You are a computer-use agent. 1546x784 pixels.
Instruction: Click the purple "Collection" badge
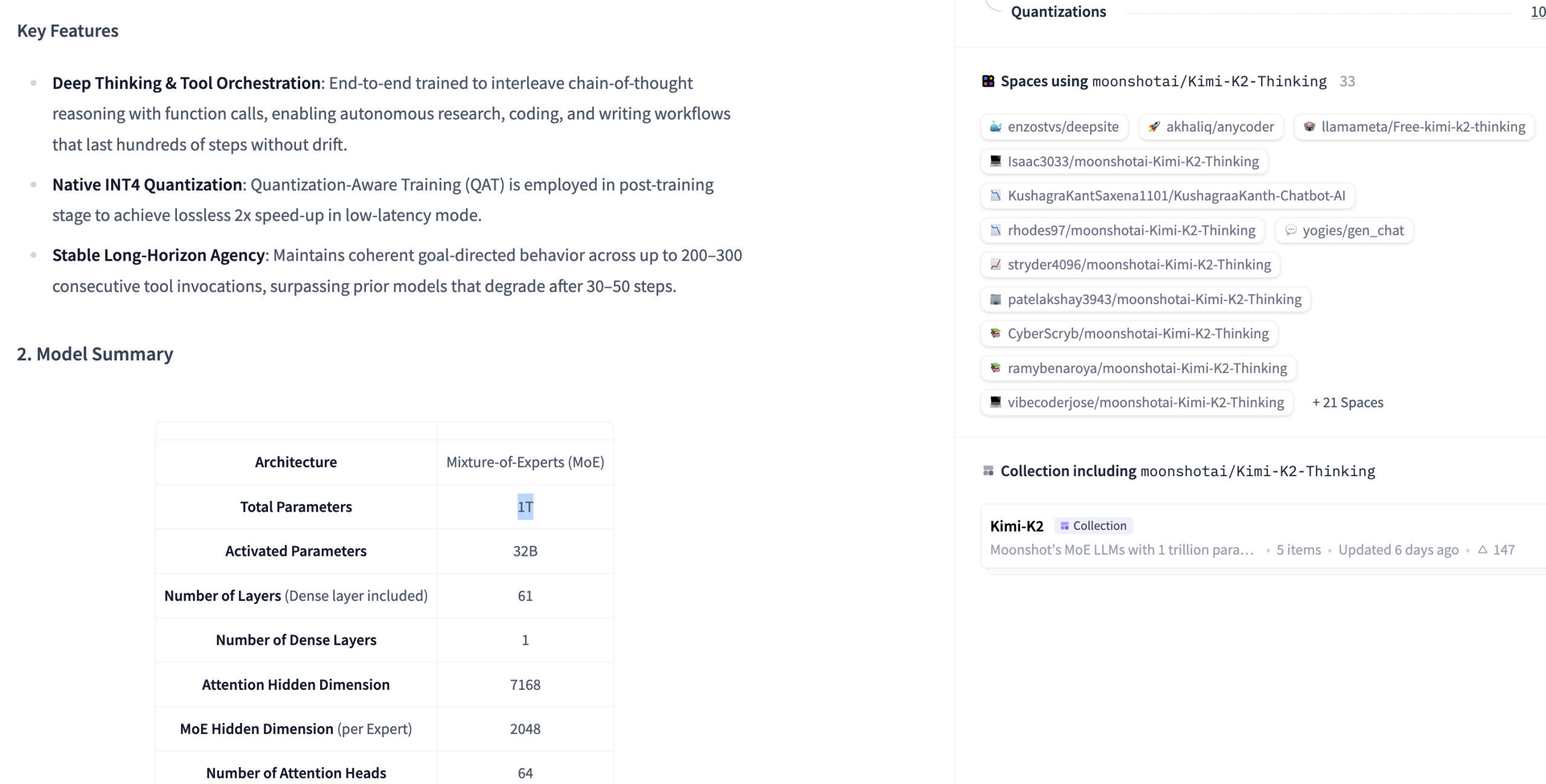pyautogui.click(x=1093, y=526)
